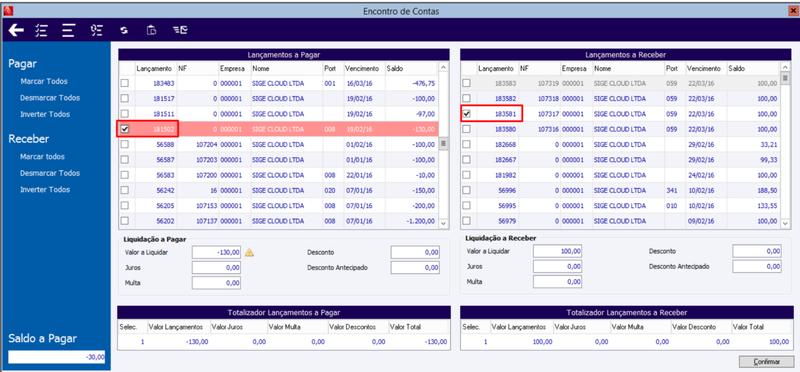Click Marcar todos under Receber
800x372 pixels.
[42, 157]
